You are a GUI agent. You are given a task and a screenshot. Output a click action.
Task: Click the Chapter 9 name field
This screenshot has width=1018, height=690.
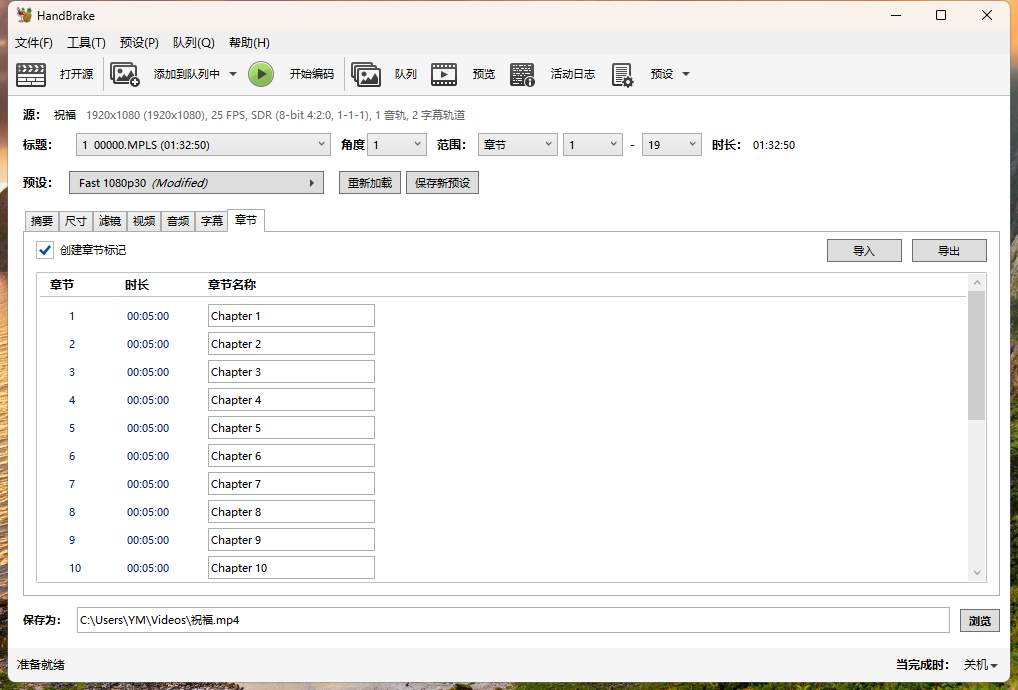[292, 539]
